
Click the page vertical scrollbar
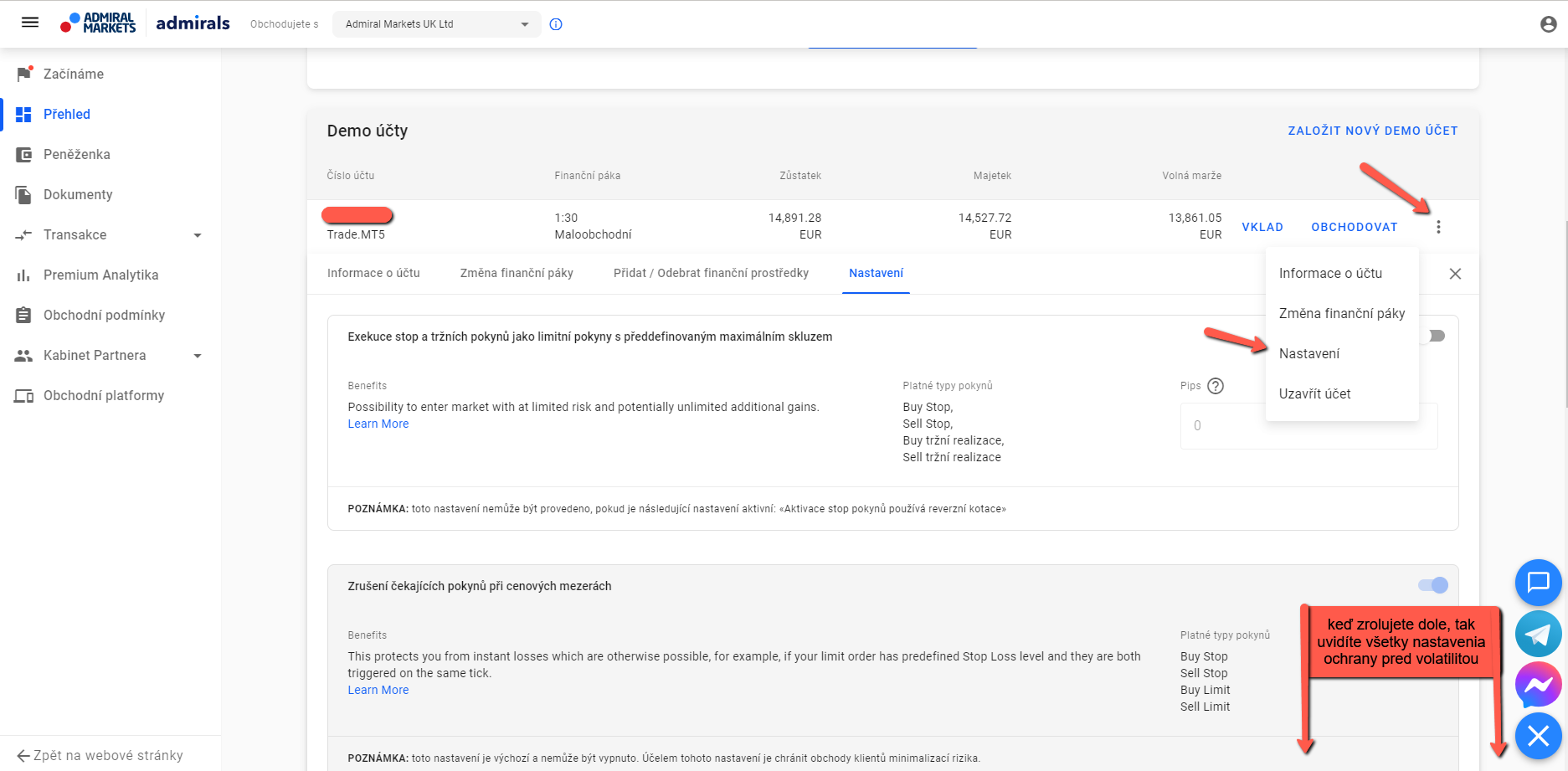[1565, 313]
